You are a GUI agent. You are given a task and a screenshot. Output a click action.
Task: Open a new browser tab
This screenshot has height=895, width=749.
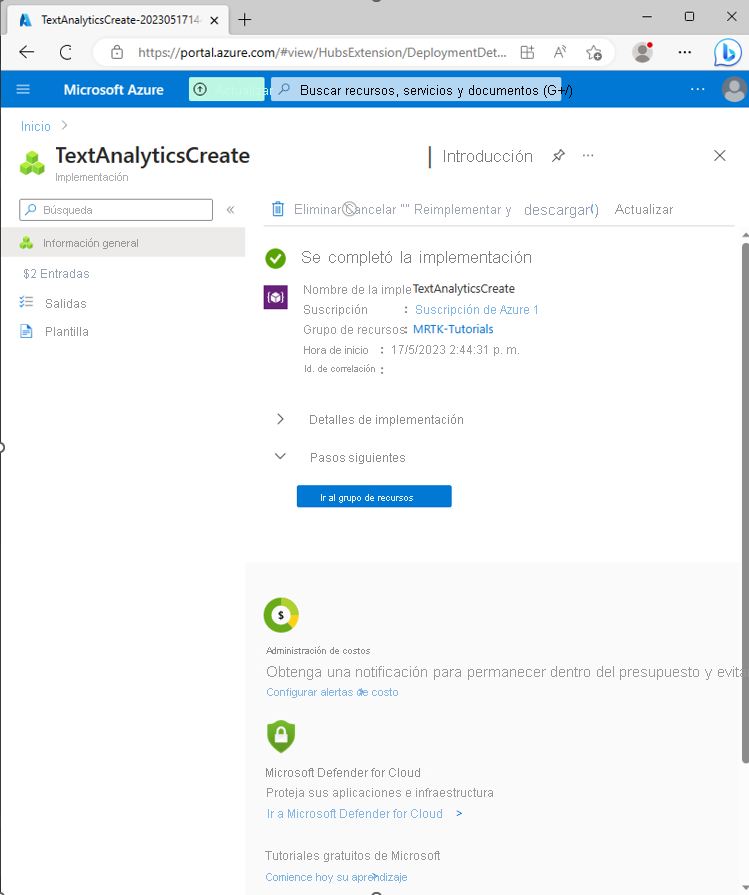pyautogui.click(x=244, y=20)
